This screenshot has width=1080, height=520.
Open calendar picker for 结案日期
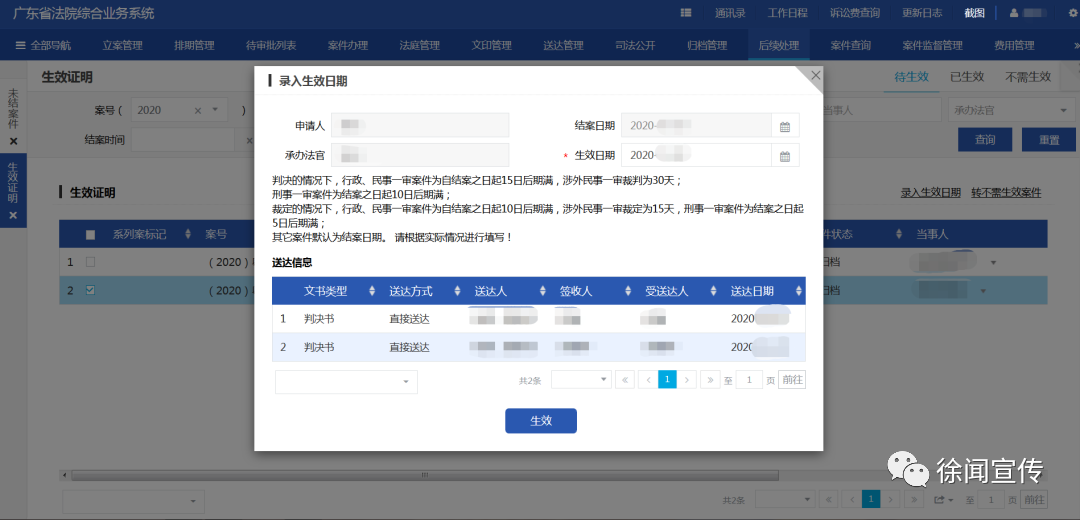(x=785, y=127)
